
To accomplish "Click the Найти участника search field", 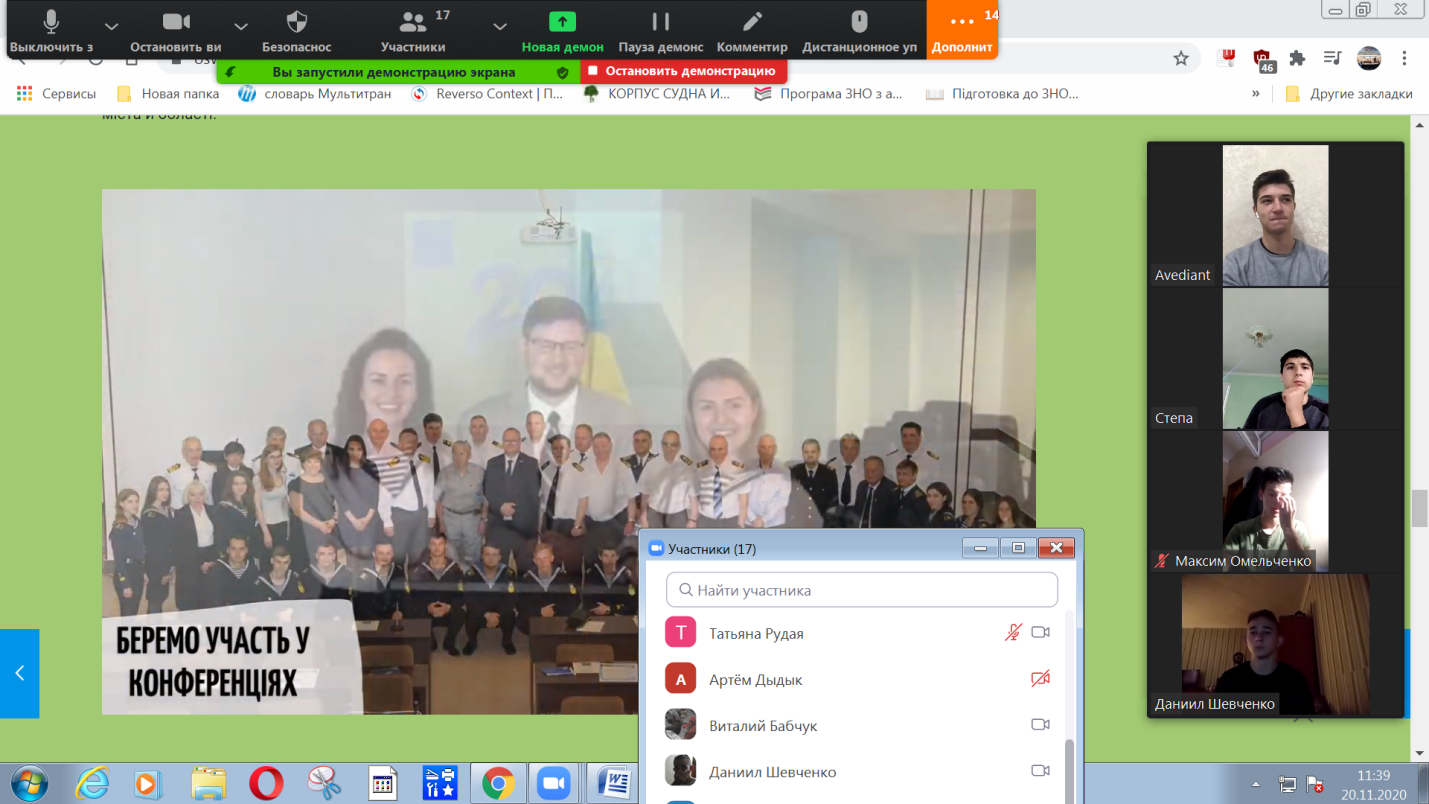I will click(862, 590).
